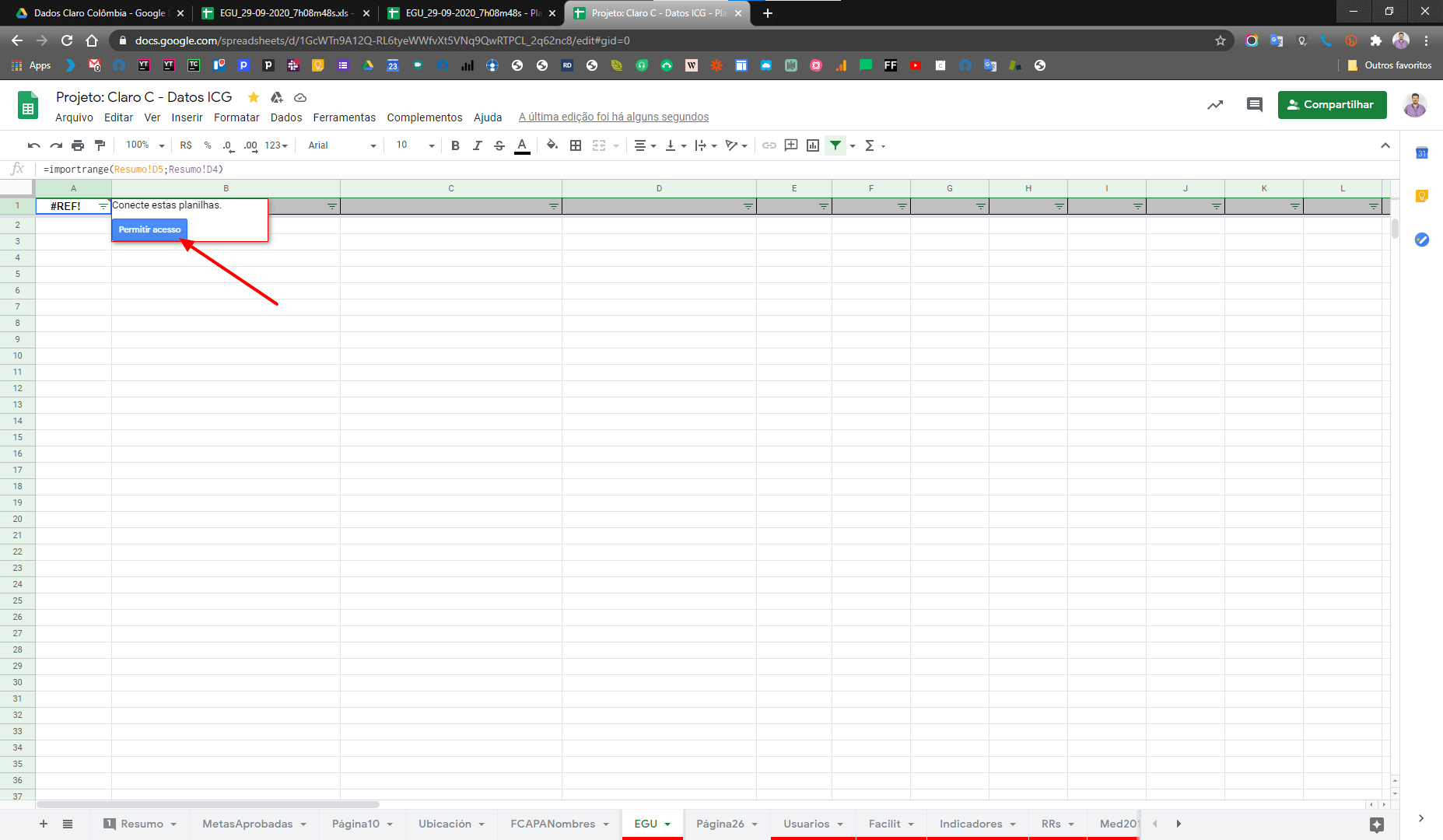Open the EGU tab dropdown arrow
Image resolution: width=1443 pixels, height=840 pixels.
(667, 824)
